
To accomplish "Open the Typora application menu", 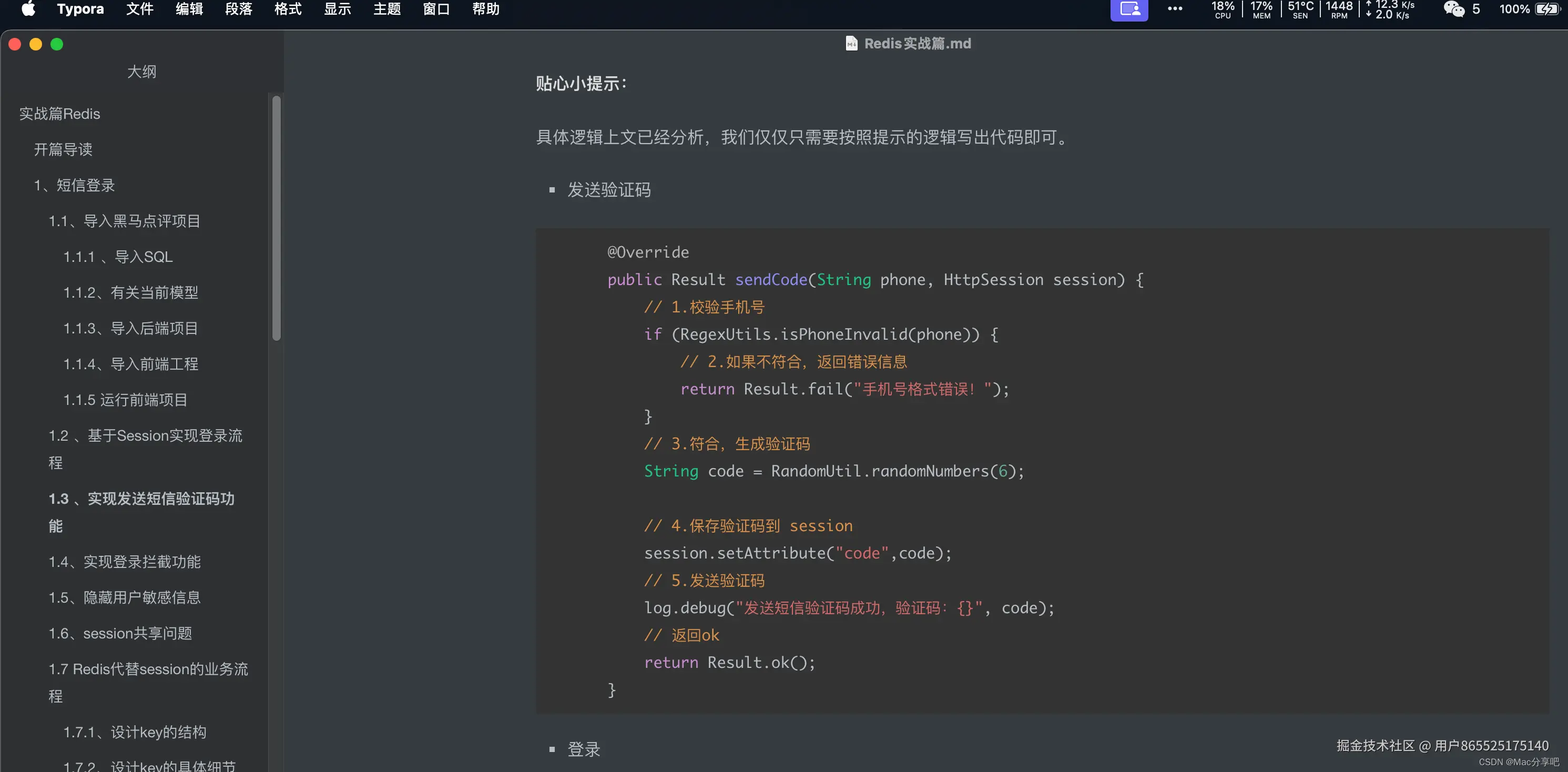I will (80, 8).
